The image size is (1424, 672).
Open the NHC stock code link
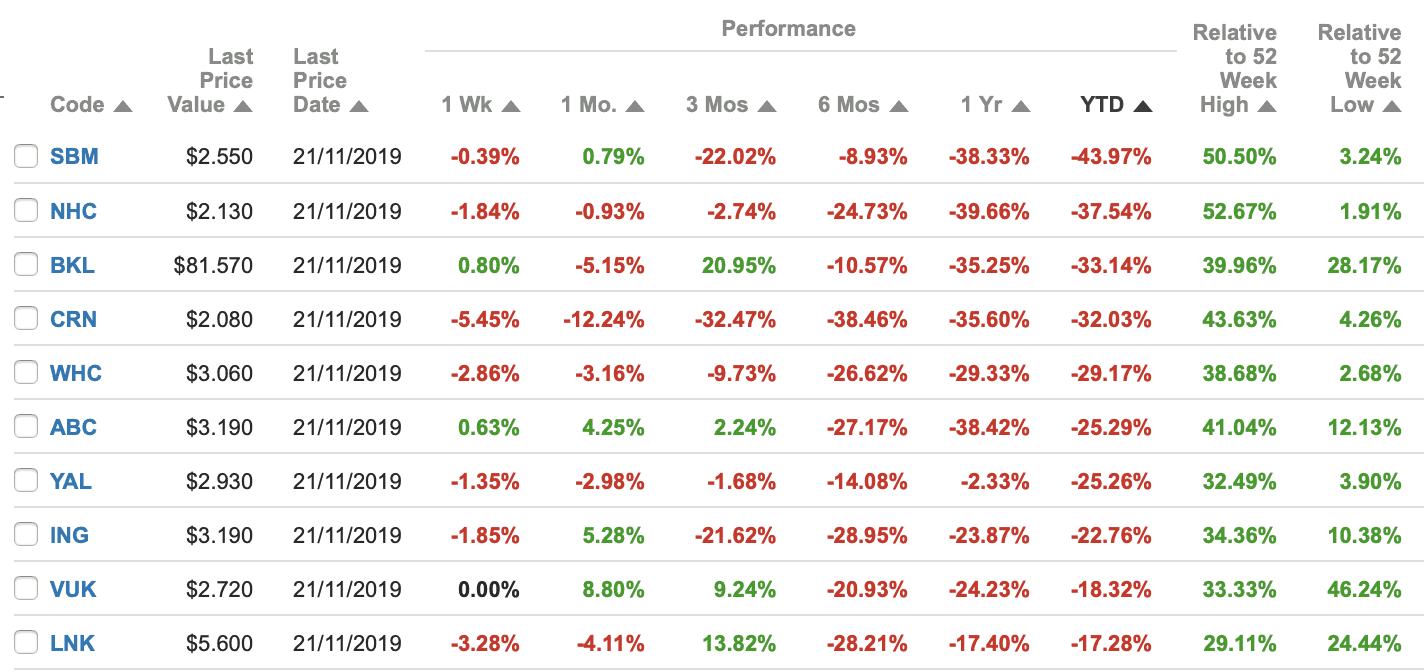73,211
